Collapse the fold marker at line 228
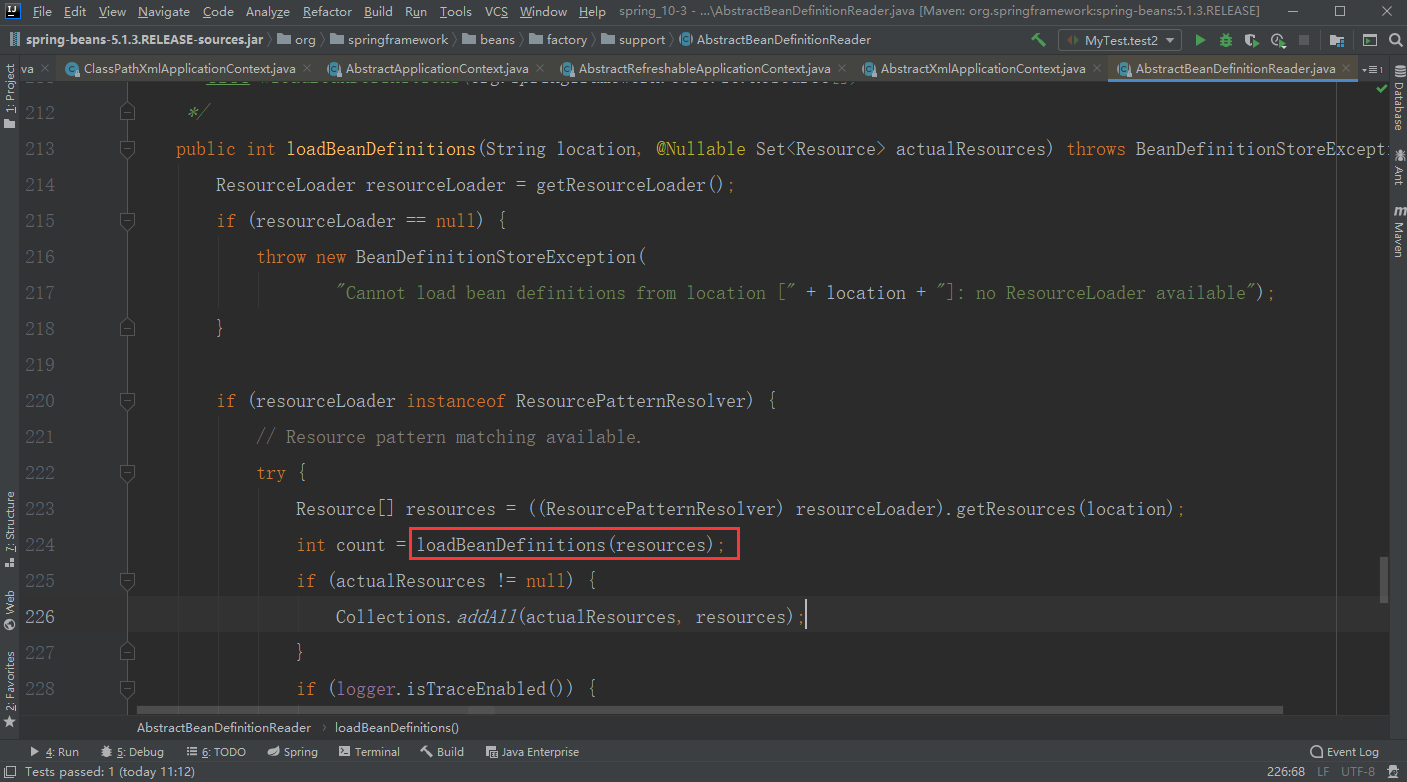Screen dimensions: 1407x782 coord(127,689)
